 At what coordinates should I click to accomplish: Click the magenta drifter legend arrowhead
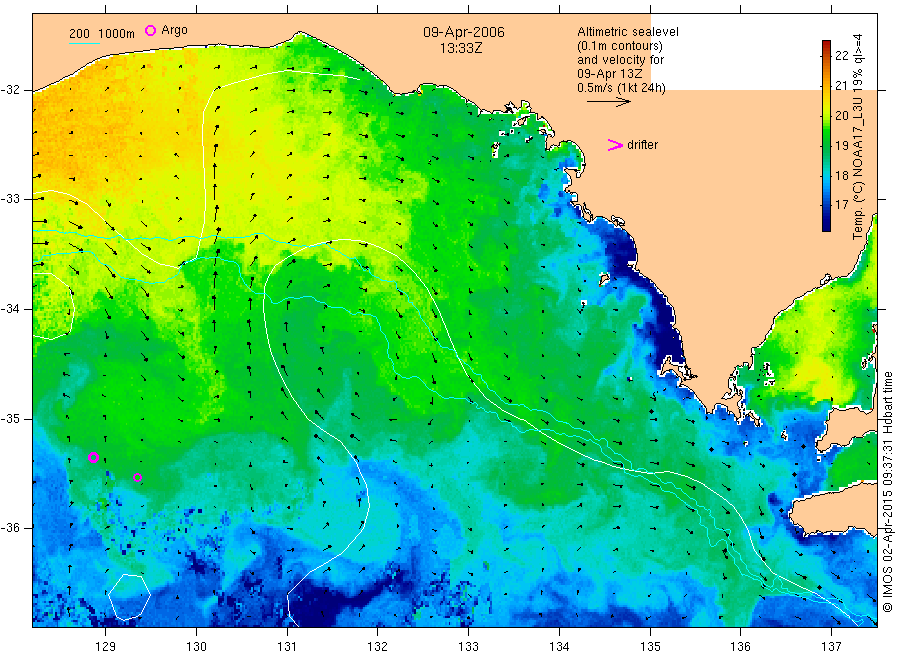tap(615, 145)
